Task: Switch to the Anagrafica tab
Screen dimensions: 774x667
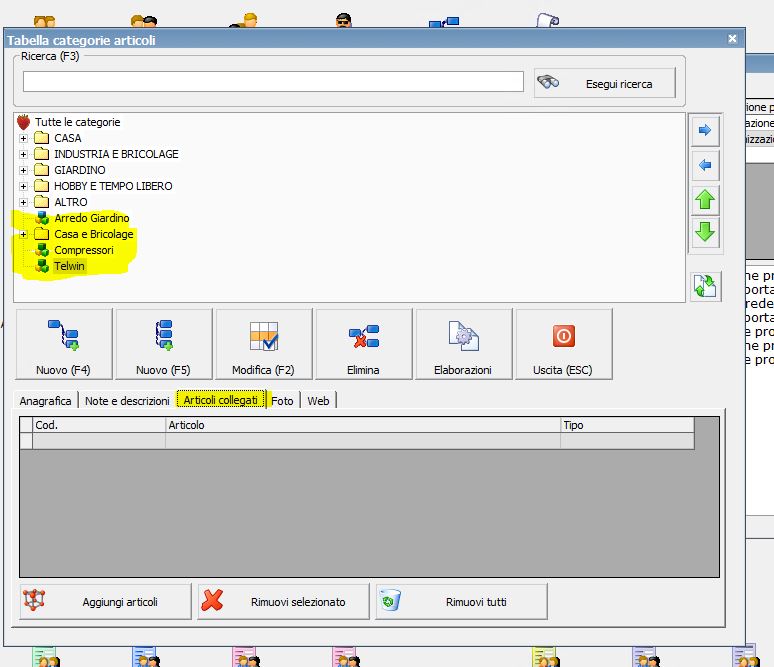Action: tap(45, 401)
